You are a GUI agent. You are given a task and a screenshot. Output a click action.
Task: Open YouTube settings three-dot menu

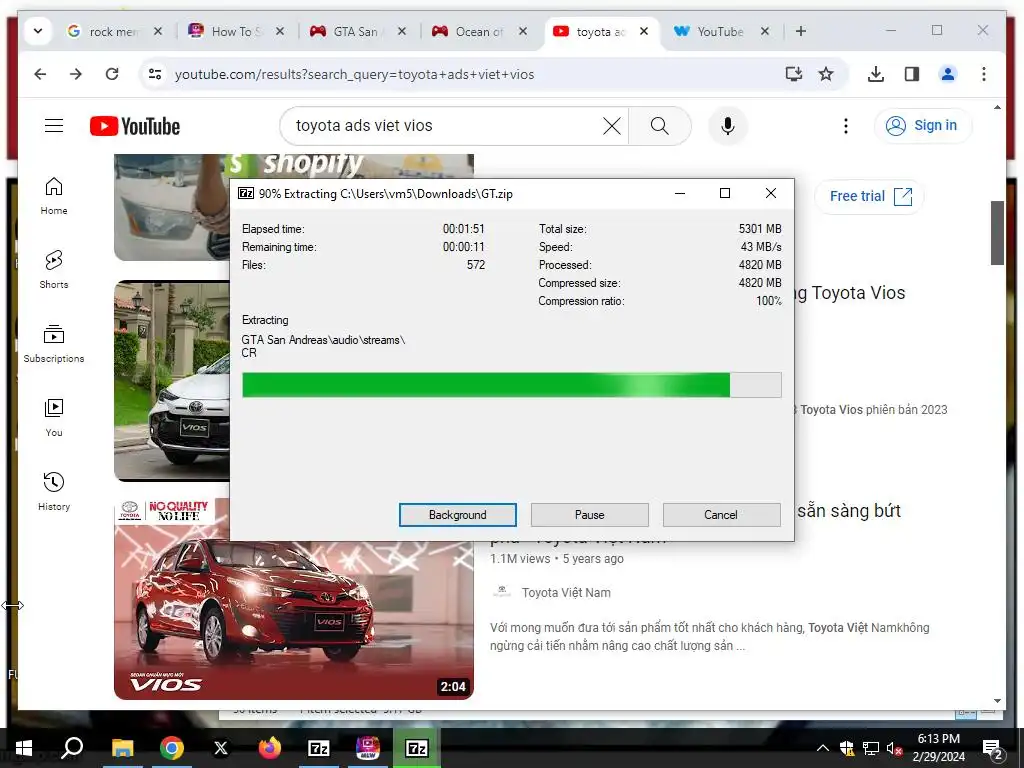846,125
